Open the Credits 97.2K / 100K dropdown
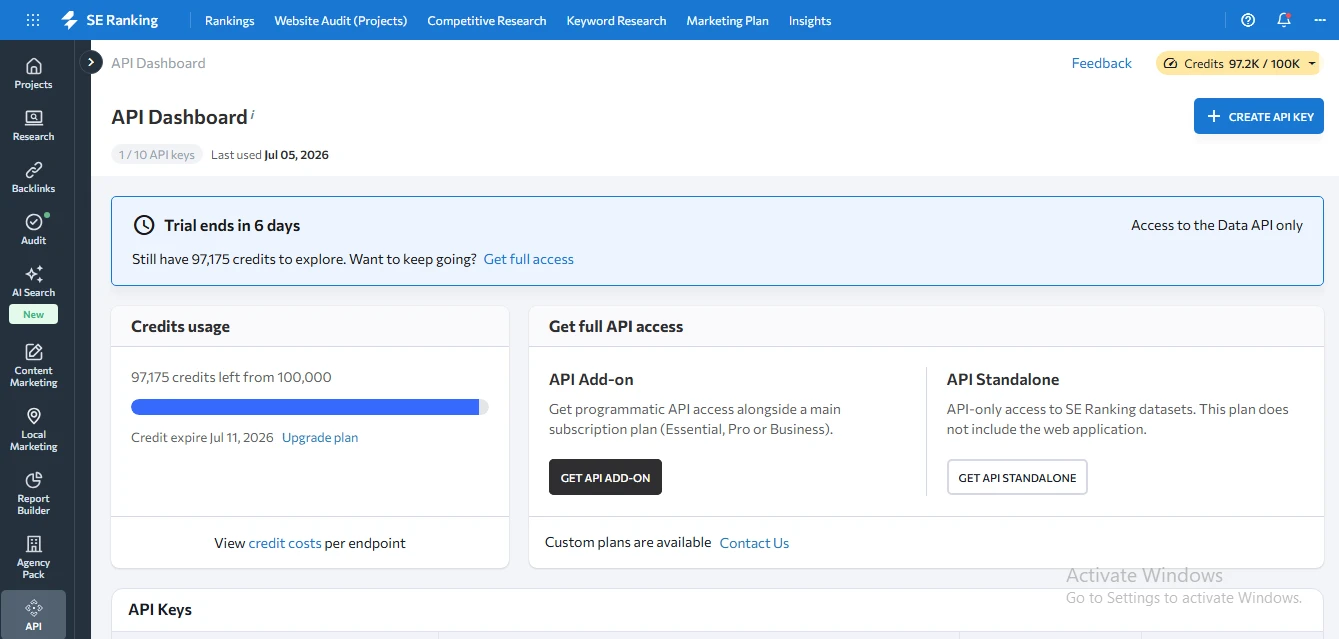This screenshot has width=1339, height=639. [1238, 63]
